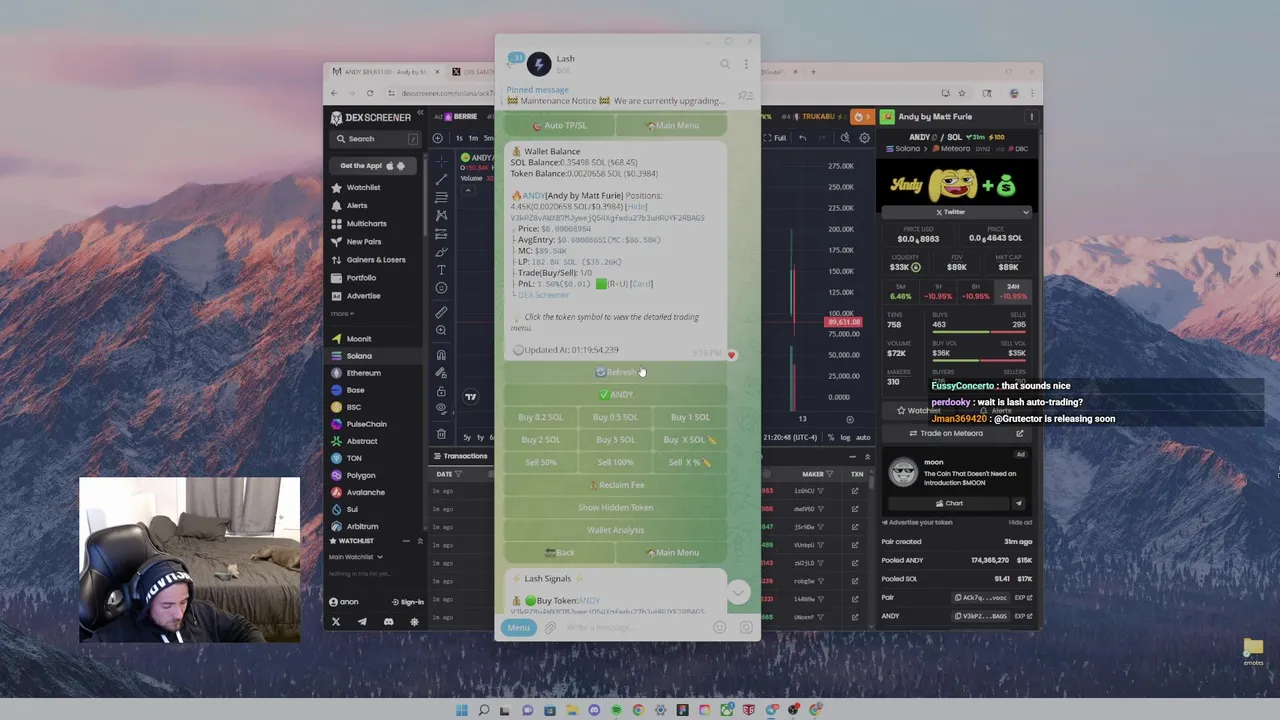Screen dimensions: 1280x720
Task: Select the chart text tool
Action: 441,270
